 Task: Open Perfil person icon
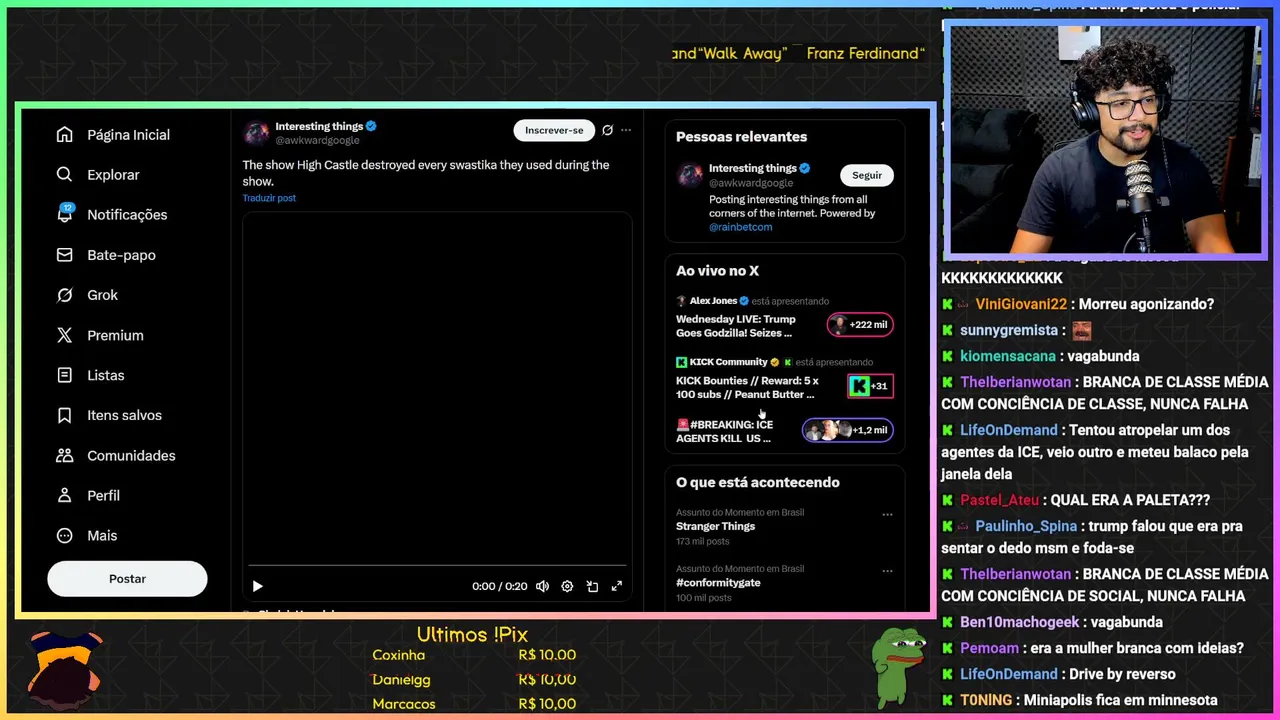pyautogui.click(x=65, y=495)
